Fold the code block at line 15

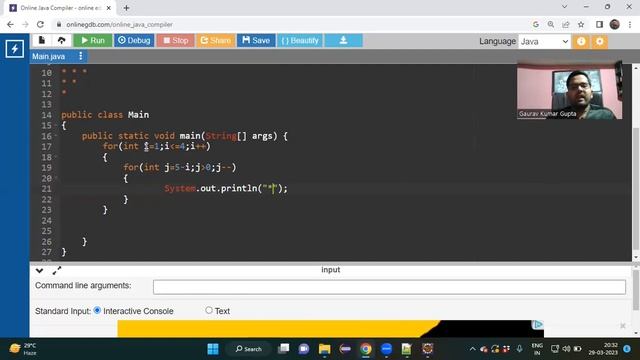56,125
